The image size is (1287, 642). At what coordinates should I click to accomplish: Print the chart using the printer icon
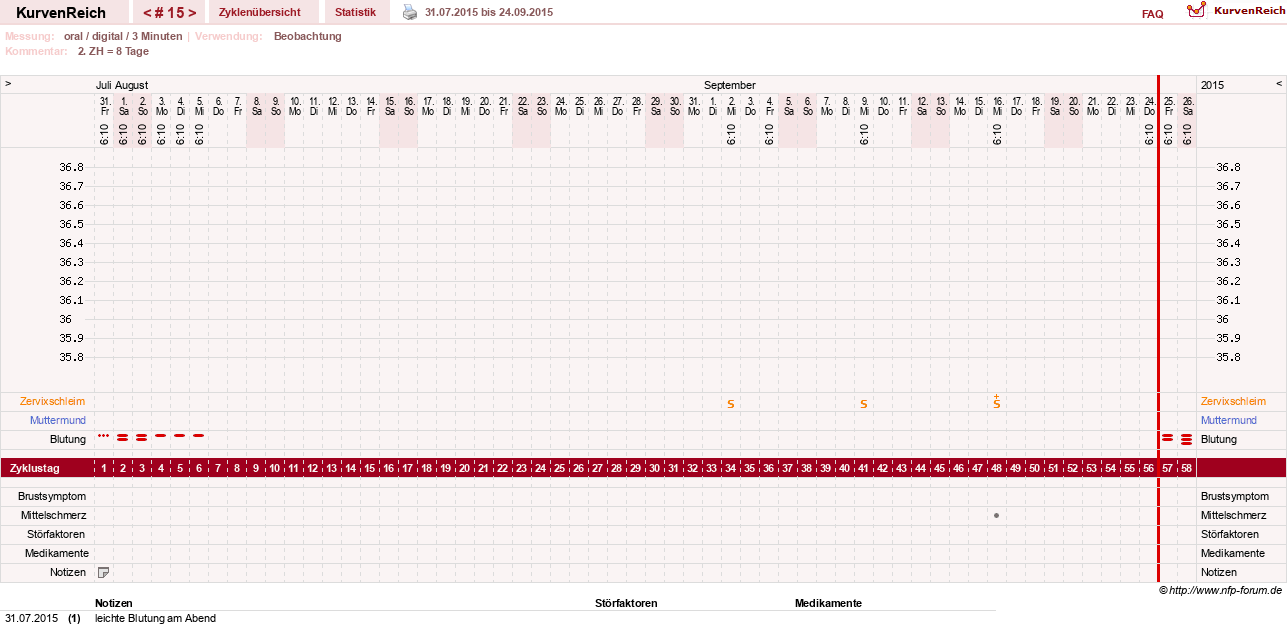click(410, 12)
